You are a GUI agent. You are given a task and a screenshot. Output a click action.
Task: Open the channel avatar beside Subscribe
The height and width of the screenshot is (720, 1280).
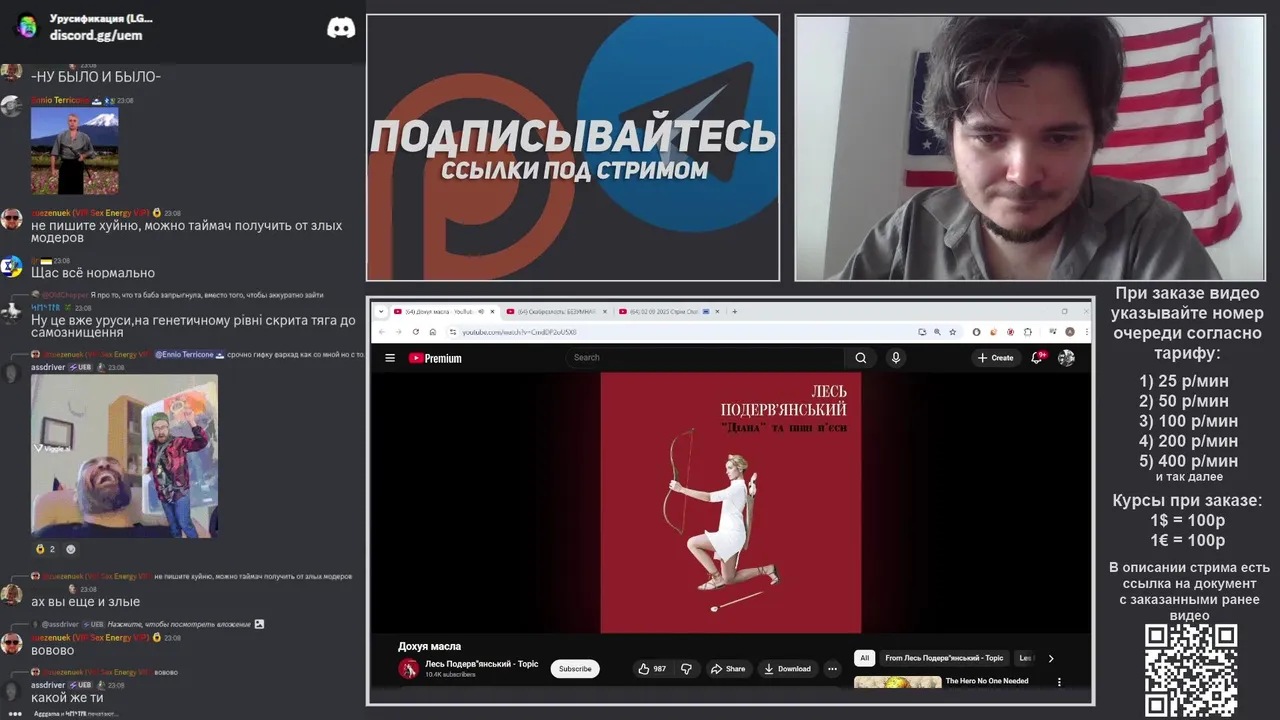(x=408, y=669)
